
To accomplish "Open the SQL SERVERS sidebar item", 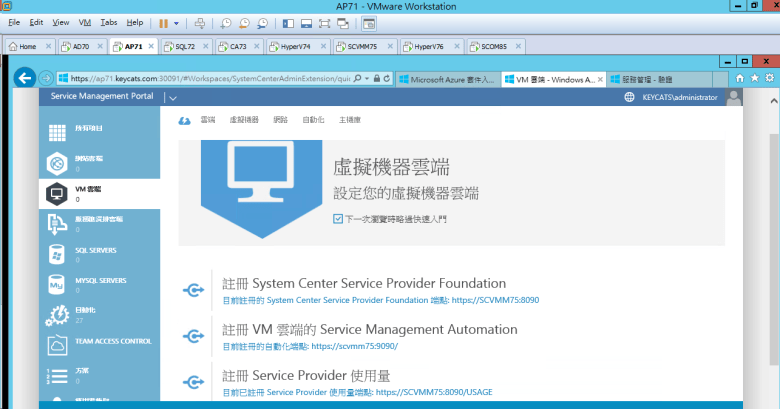I will point(95,250).
